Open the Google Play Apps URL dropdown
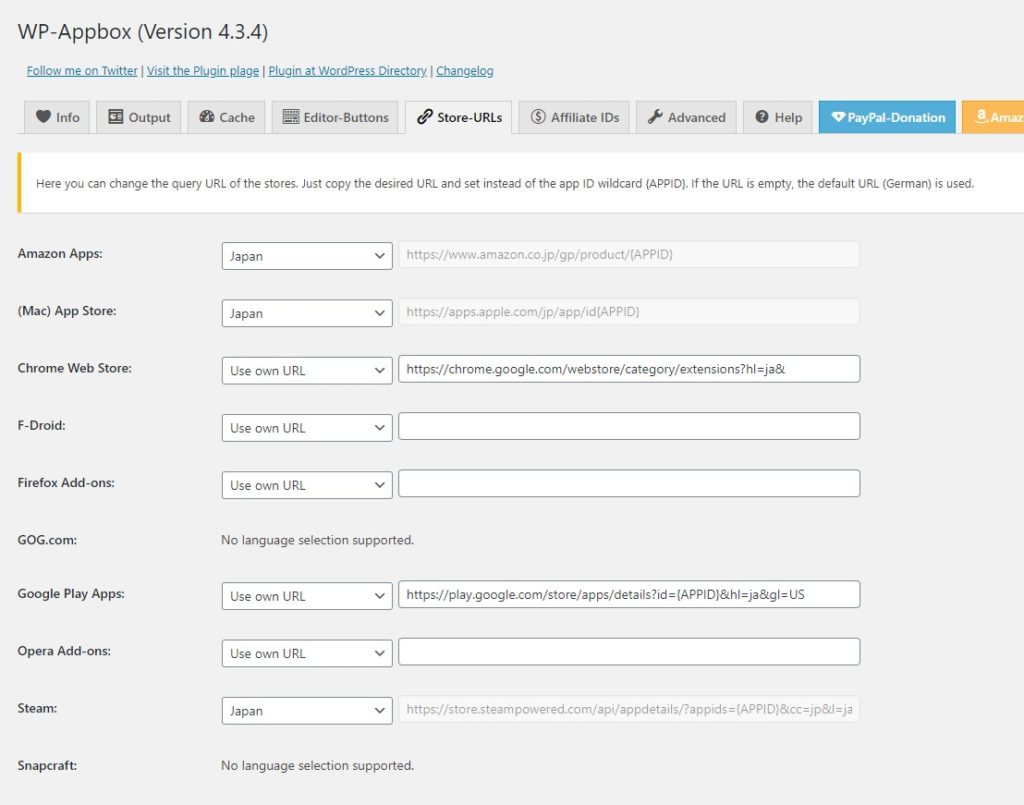Viewport: 1024px width, 805px height. (x=307, y=596)
